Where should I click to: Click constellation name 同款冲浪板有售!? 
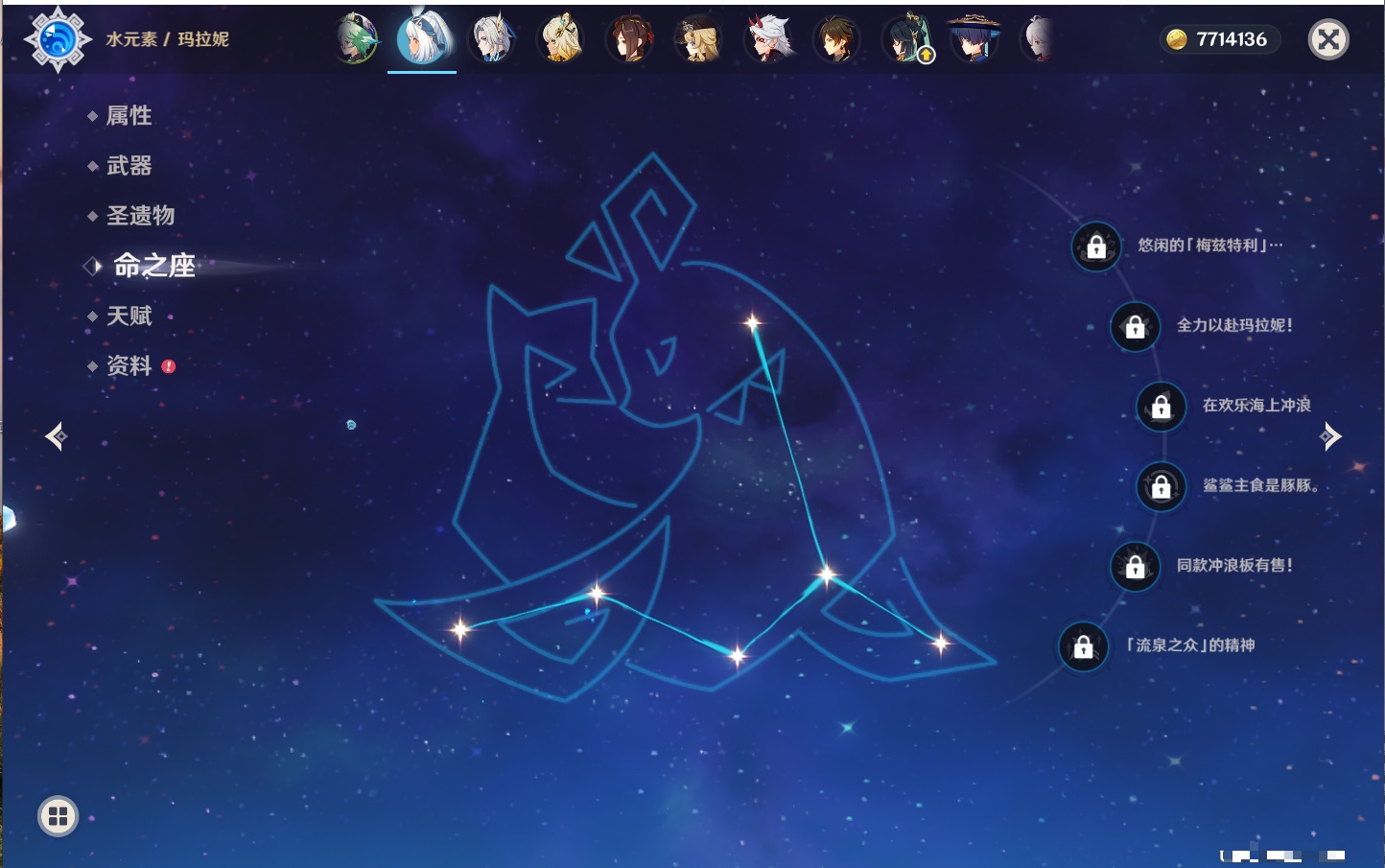click(x=1234, y=566)
